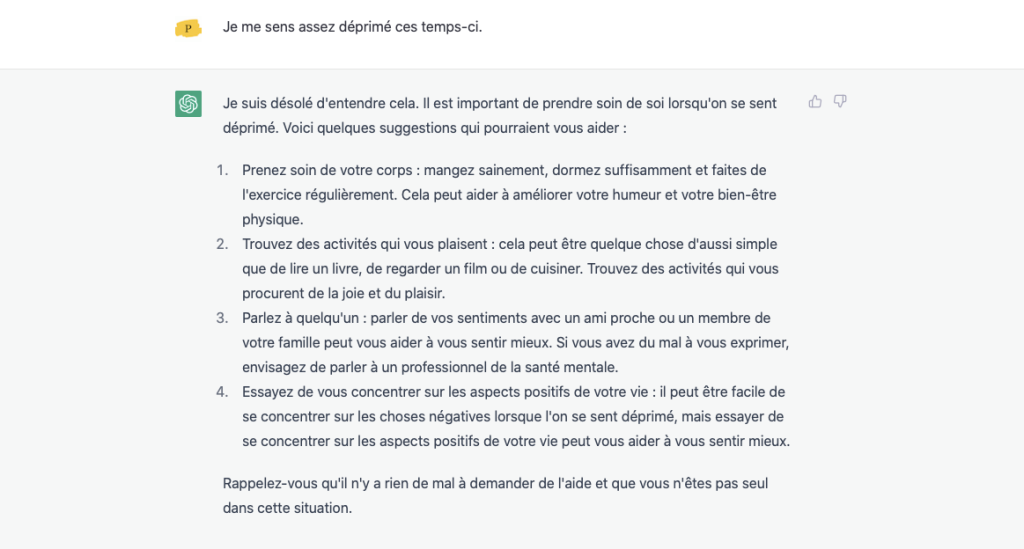Viewport: 1024px width, 549px height.
Task: Click the line "procurent de la joie et du plaisir"
Action: coord(344,294)
